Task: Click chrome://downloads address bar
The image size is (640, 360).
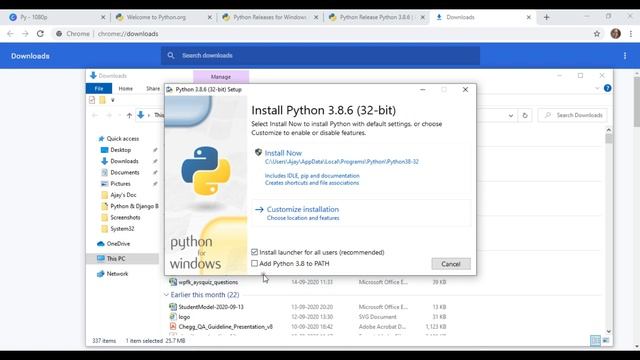Action: coord(128,34)
